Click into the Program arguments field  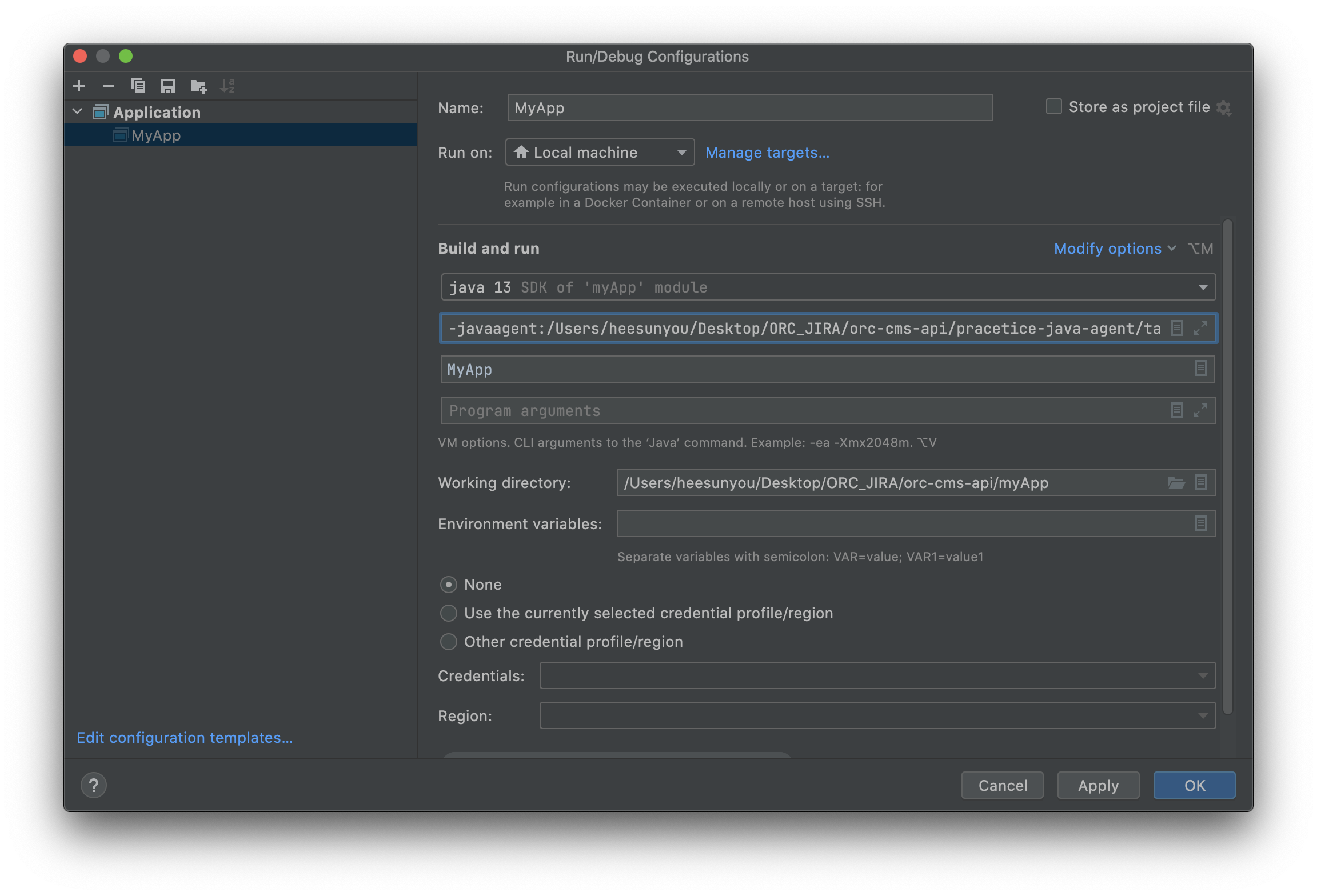(x=800, y=410)
